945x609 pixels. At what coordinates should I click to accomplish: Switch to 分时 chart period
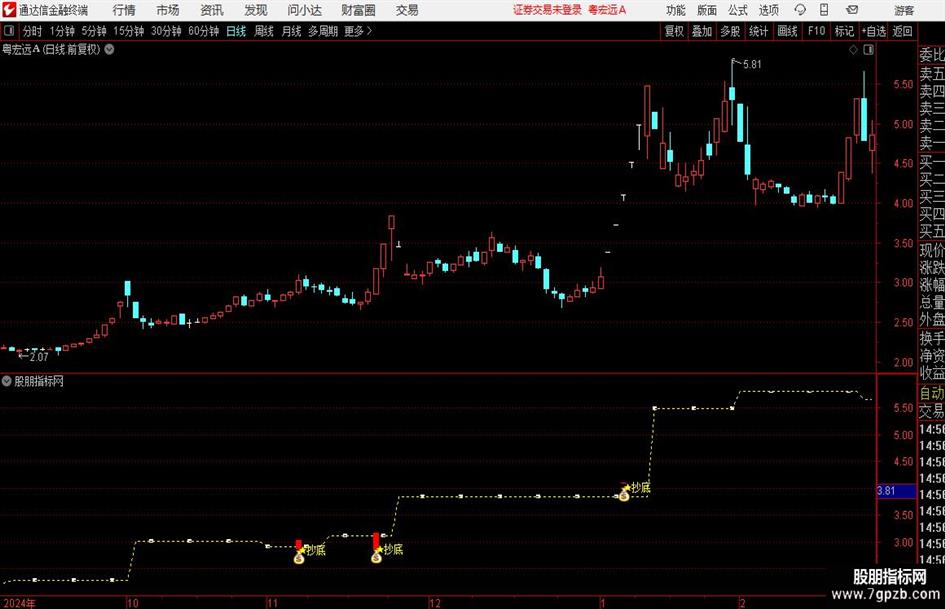[32, 31]
